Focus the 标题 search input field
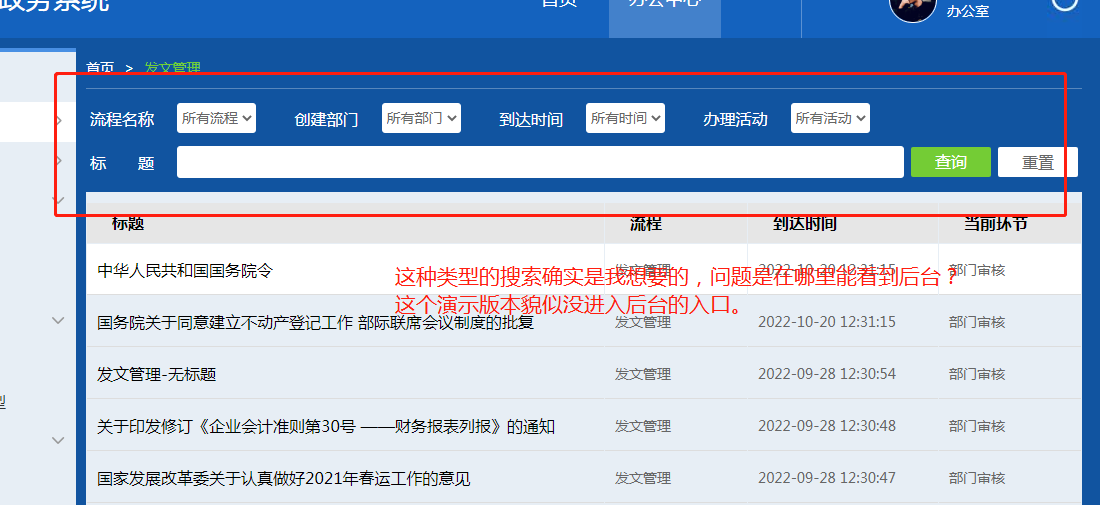The image size is (1100, 505). (x=540, y=162)
